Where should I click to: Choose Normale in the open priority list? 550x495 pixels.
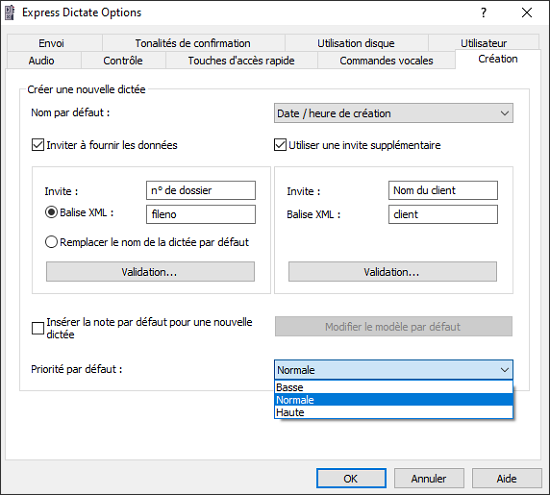(x=394, y=400)
